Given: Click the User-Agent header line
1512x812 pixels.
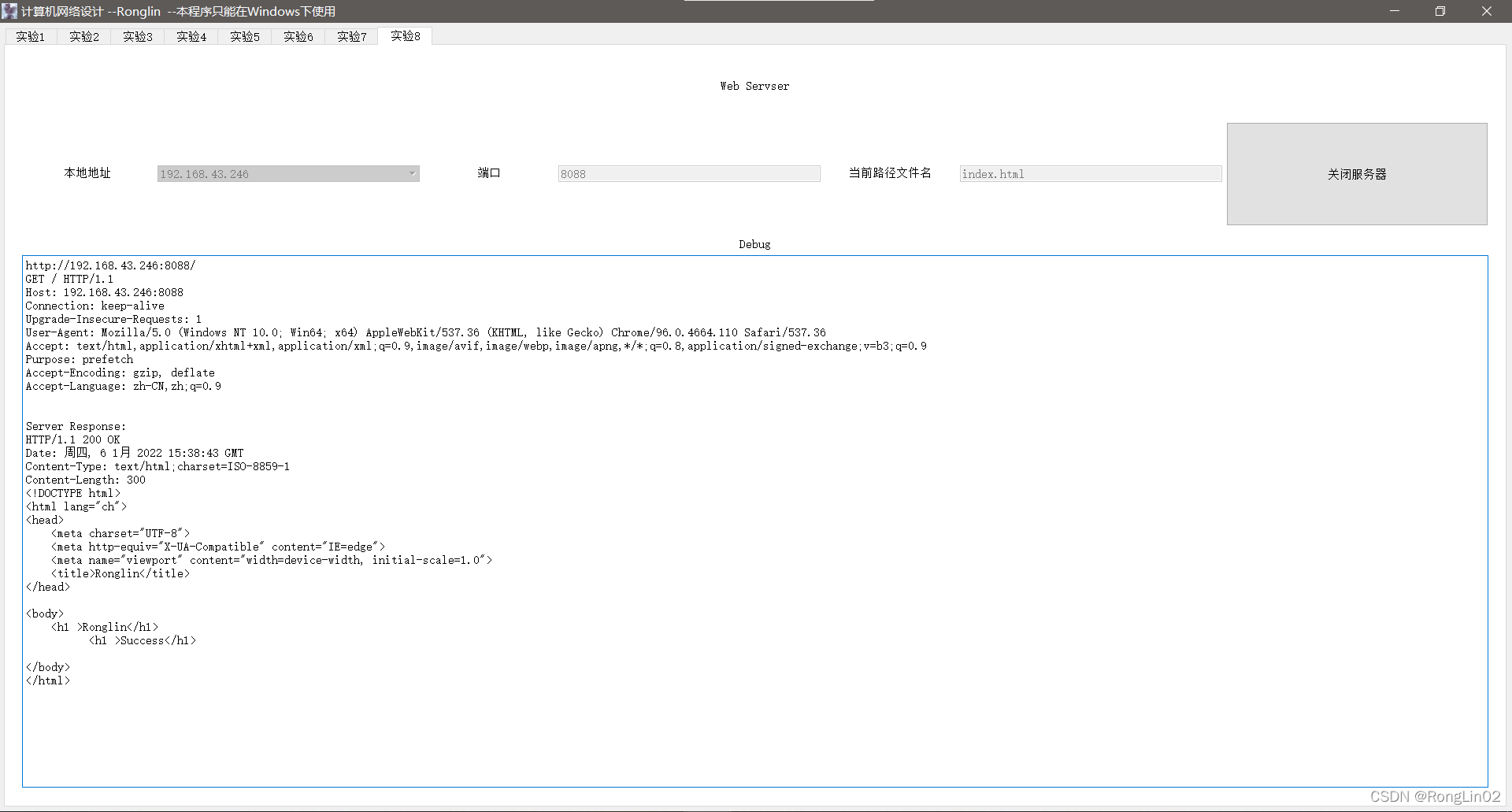Looking at the screenshot, I should [426, 332].
